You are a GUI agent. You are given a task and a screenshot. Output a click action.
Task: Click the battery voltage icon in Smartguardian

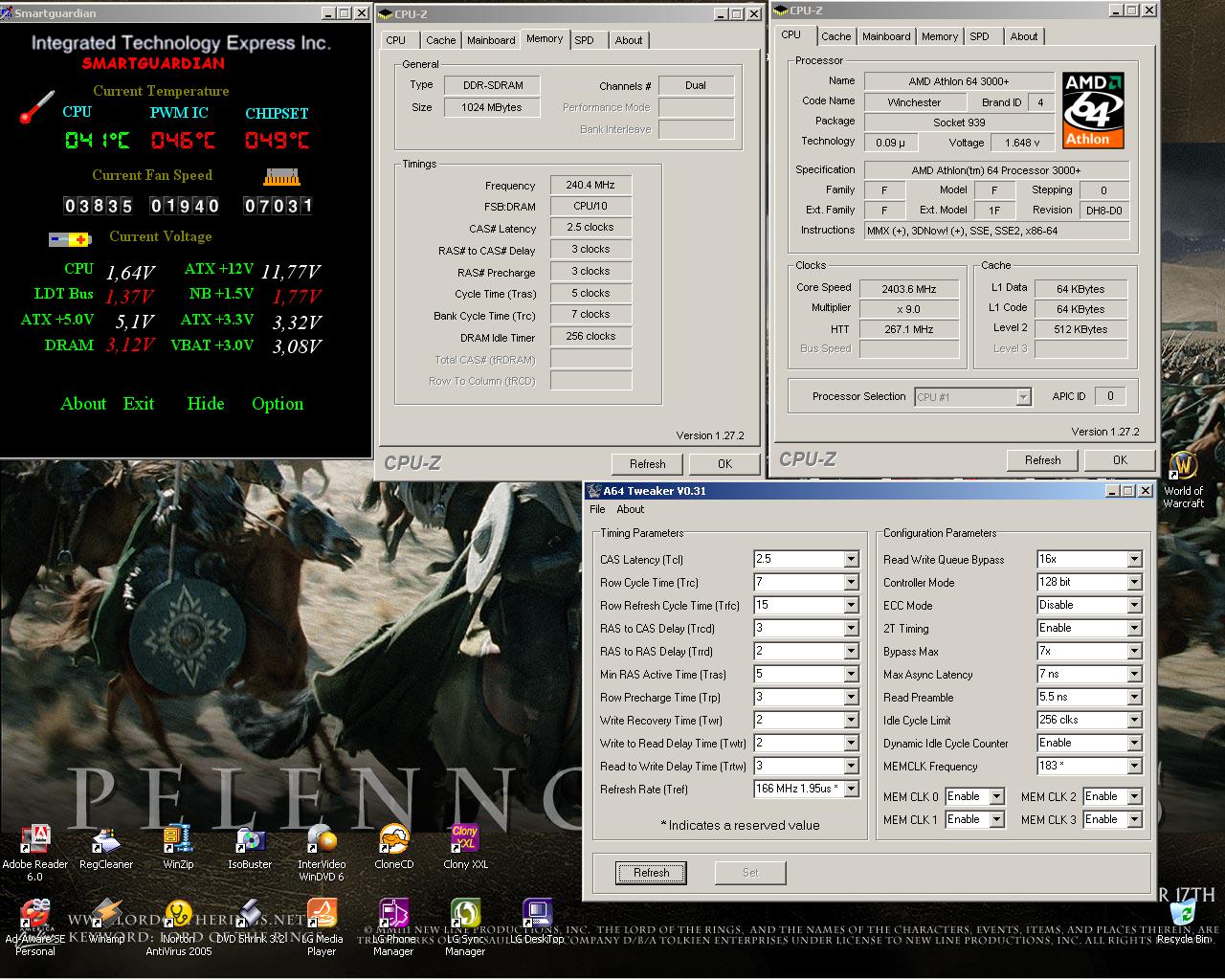pos(70,239)
